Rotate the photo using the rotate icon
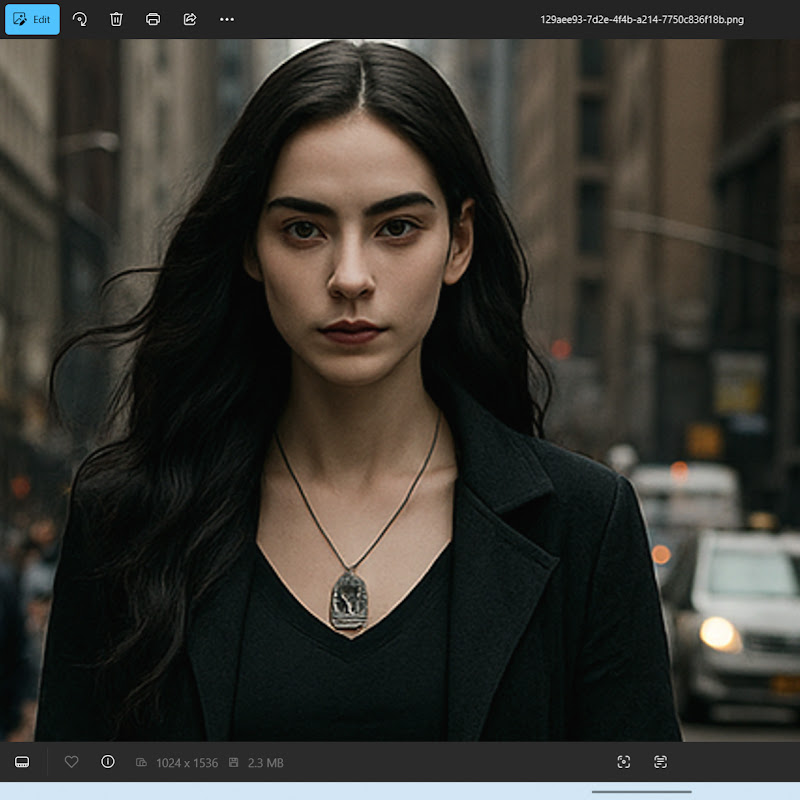The height and width of the screenshot is (800, 800). (x=80, y=19)
